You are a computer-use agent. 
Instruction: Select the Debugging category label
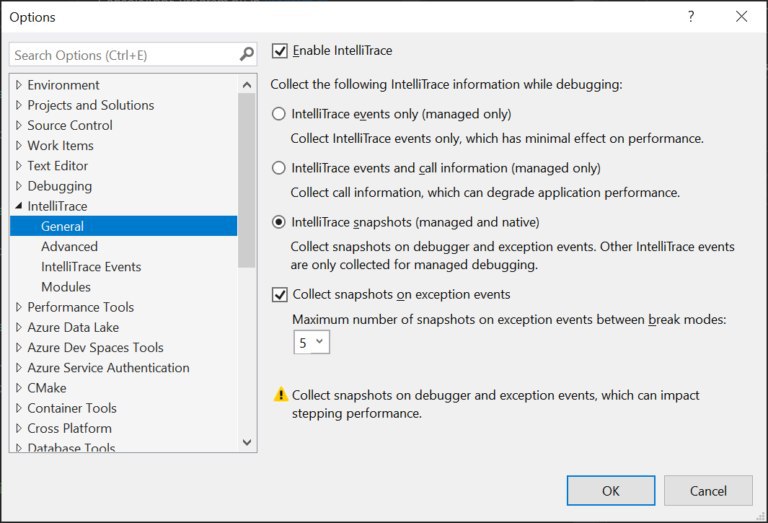(59, 186)
